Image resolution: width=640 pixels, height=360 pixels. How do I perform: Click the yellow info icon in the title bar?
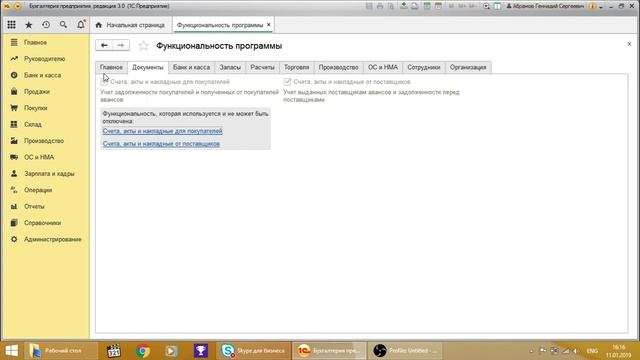[x=593, y=6]
